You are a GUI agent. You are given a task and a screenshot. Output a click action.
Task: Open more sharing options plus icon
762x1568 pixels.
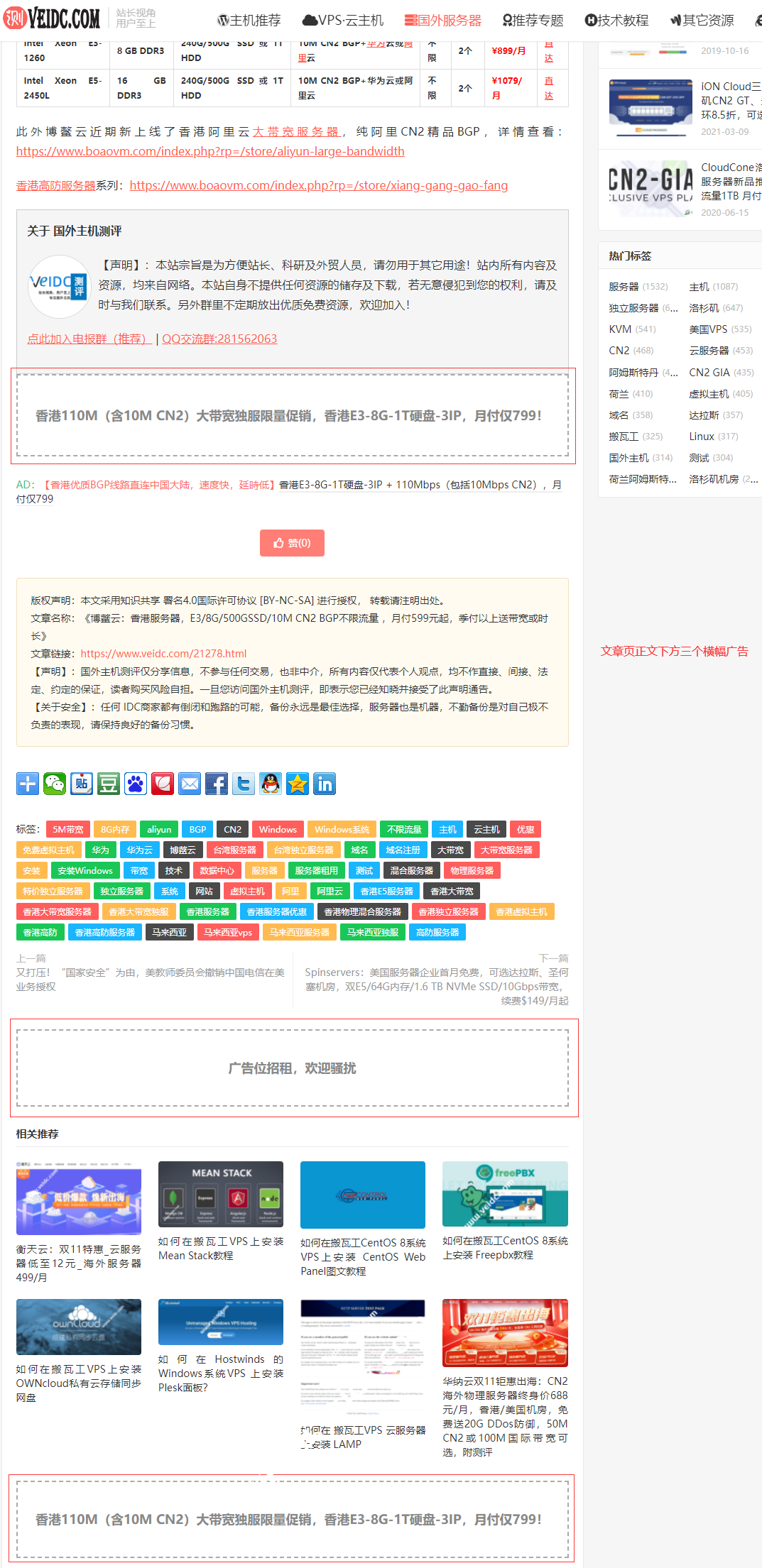coord(28,784)
